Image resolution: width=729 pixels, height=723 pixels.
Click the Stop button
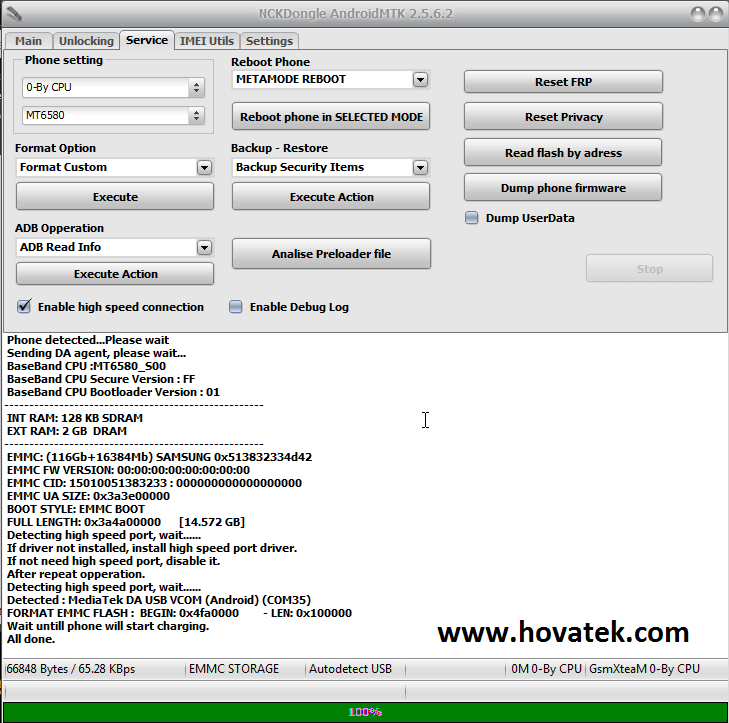click(x=649, y=268)
